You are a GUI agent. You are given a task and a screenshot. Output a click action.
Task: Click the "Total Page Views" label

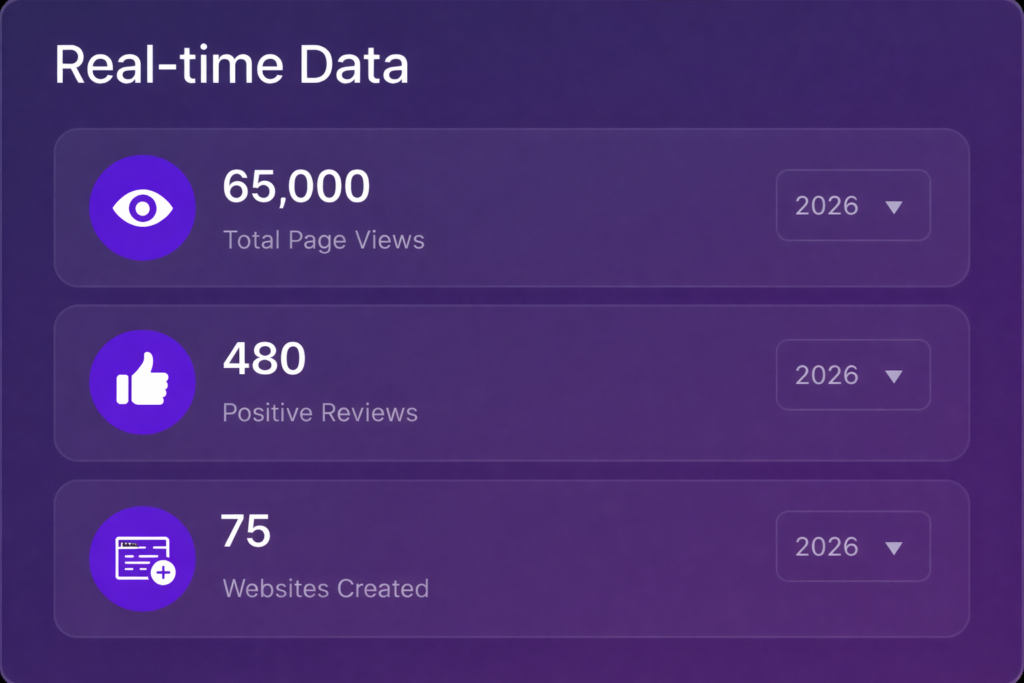point(323,240)
